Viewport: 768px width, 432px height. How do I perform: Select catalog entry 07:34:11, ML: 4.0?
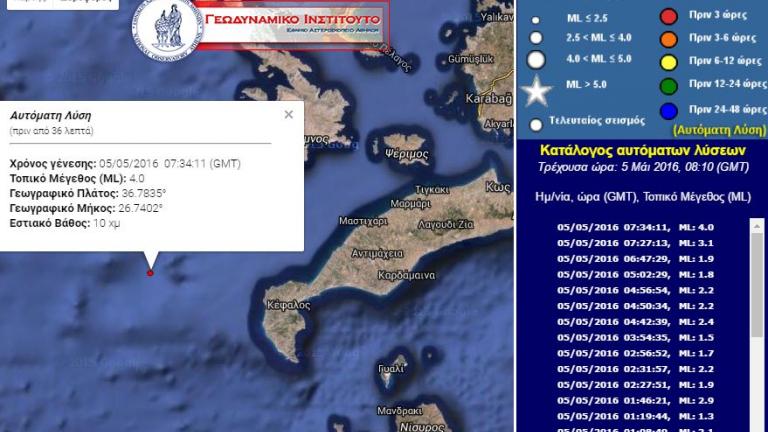635,227
